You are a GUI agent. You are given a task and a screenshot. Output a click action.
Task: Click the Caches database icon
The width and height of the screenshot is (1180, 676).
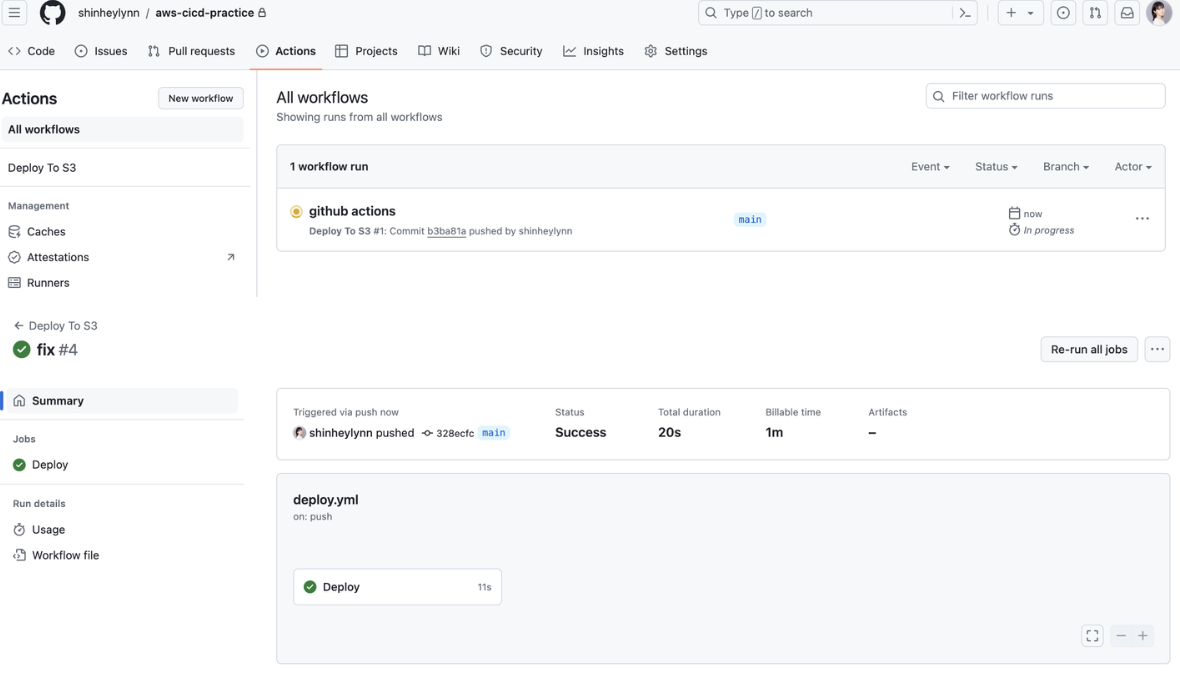click(x=14, y=232)
